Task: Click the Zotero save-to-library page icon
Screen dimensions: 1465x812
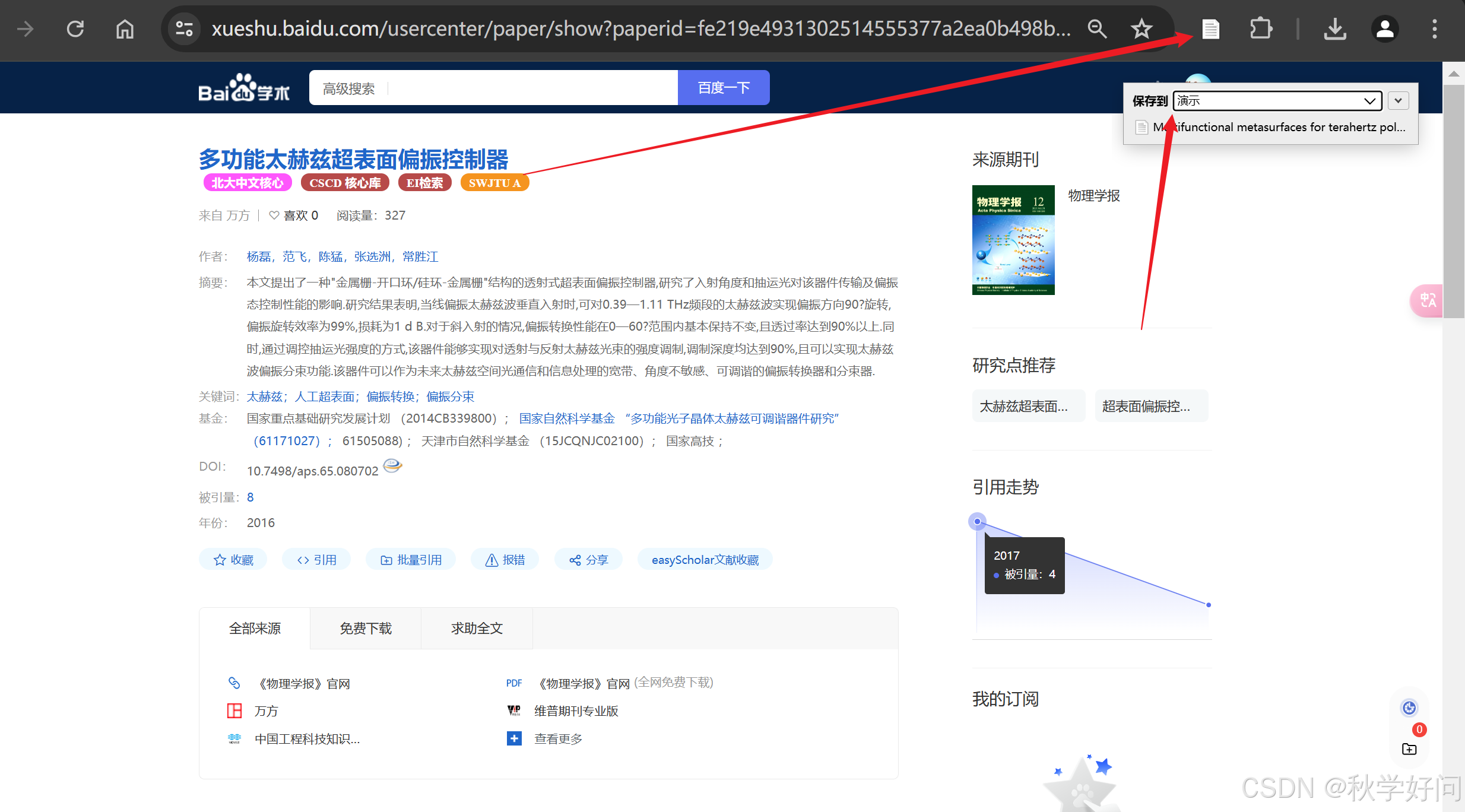Action: pos(1210,28)
